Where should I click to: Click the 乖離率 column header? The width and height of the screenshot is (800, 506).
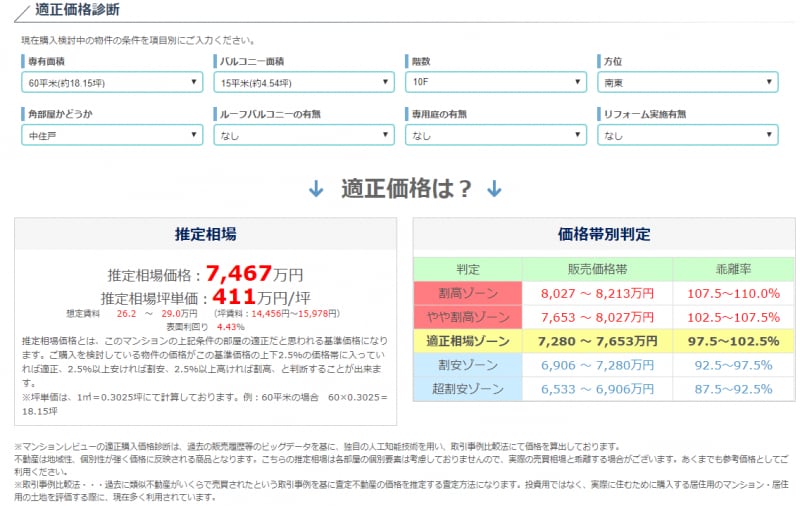[734, 269]
